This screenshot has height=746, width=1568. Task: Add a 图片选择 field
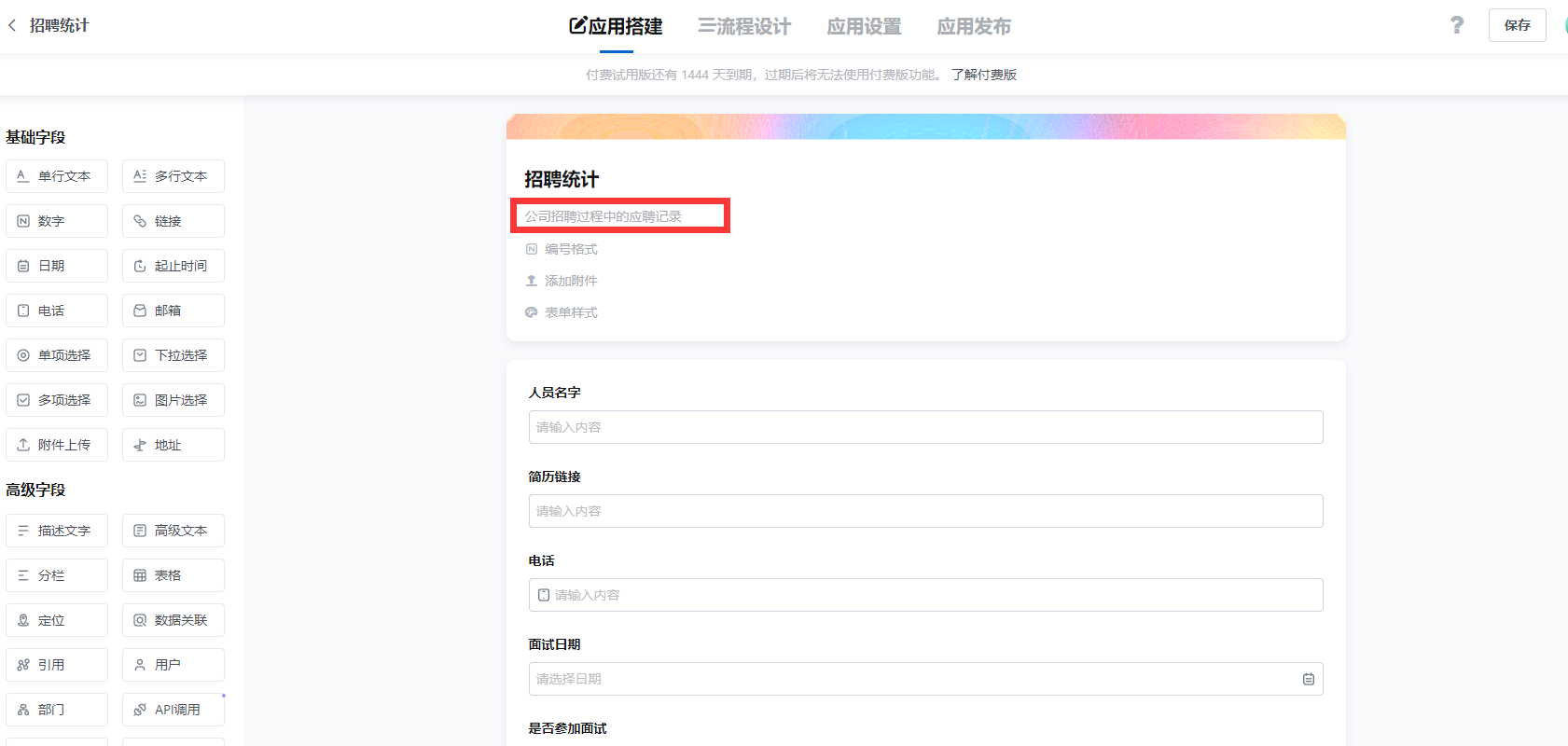click(173, 400)
